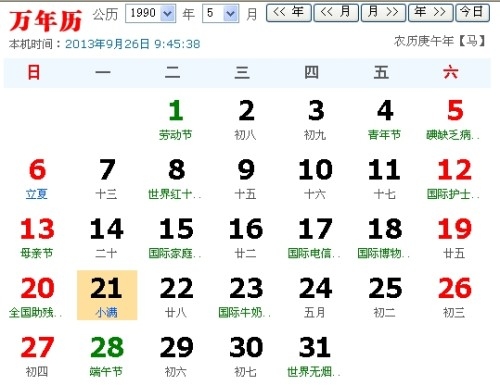Select May 6 立夏

tap(37, 179)
